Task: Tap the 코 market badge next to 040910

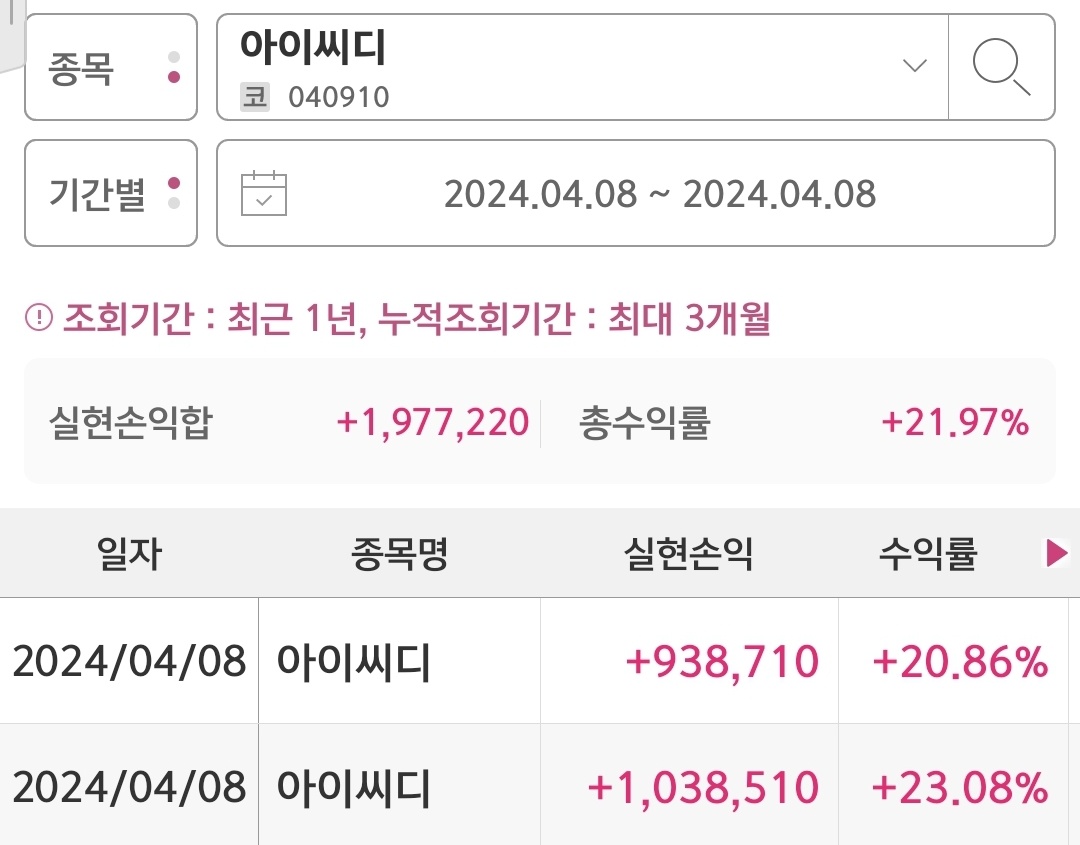Action: coord(255,96)
